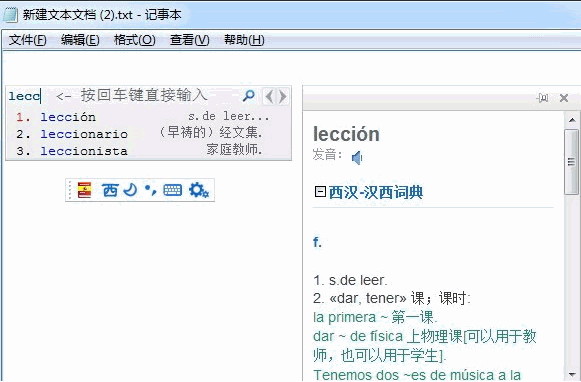Open the 文件(F) menu
The image size is (581, 382).
point(27,40)
